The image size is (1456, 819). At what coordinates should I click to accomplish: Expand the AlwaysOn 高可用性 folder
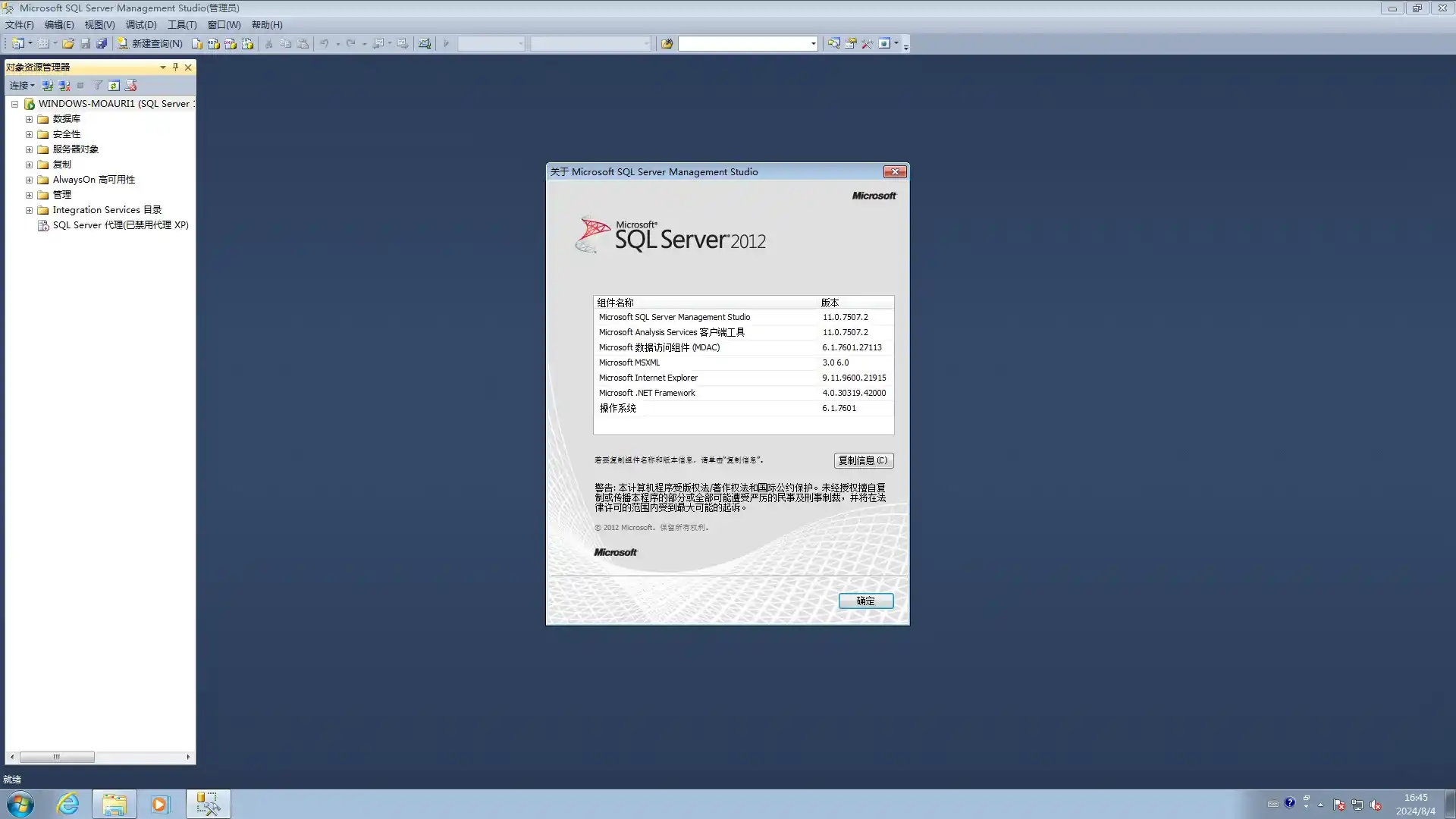pyautogui.click(x=29, y=180)
